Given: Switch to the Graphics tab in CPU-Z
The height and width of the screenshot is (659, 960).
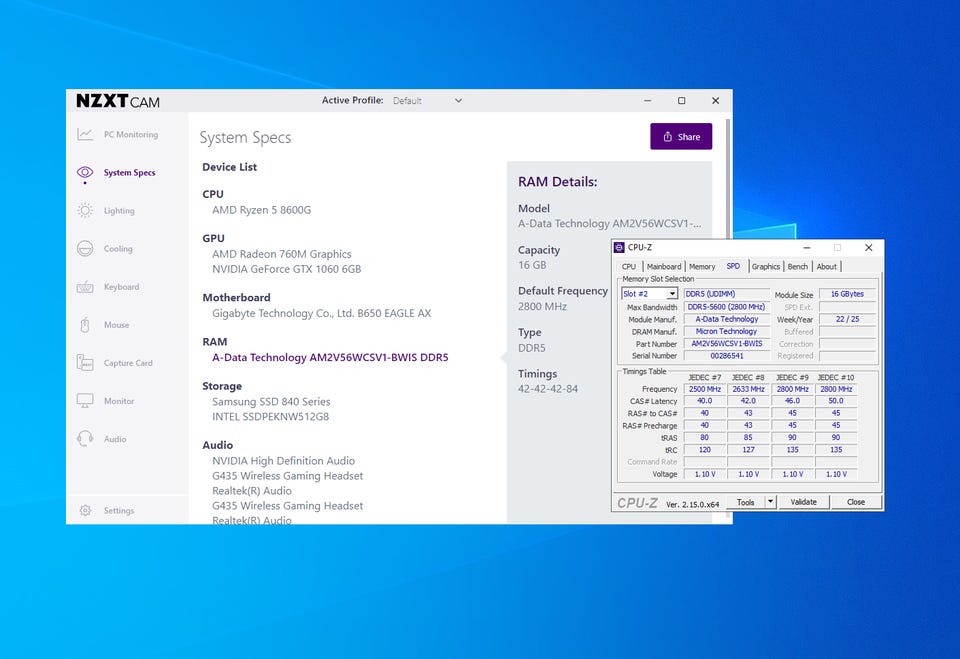Looking at the screenshot, I should [765, 266].
